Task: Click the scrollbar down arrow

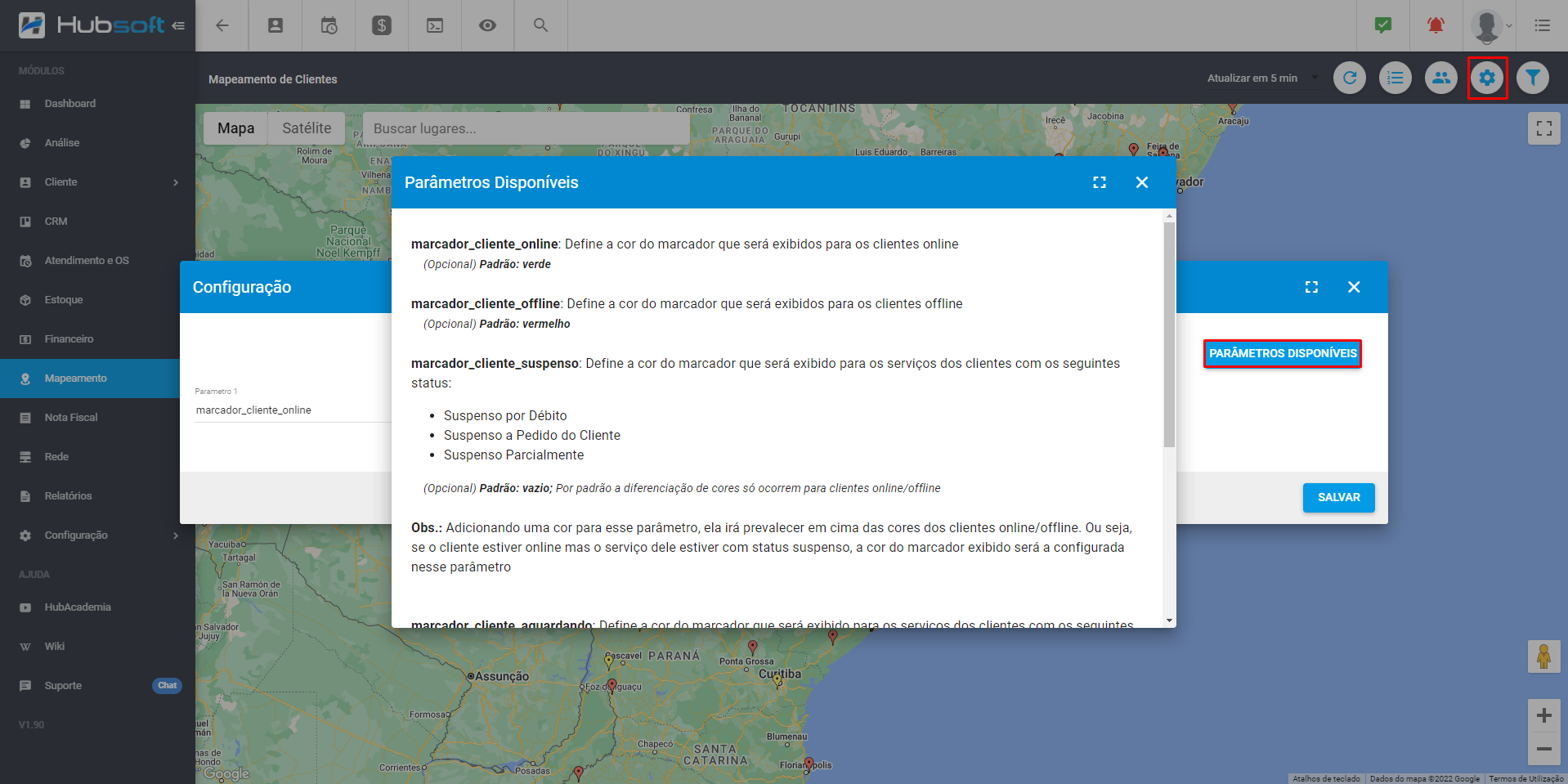Action: click(1169, 620)
